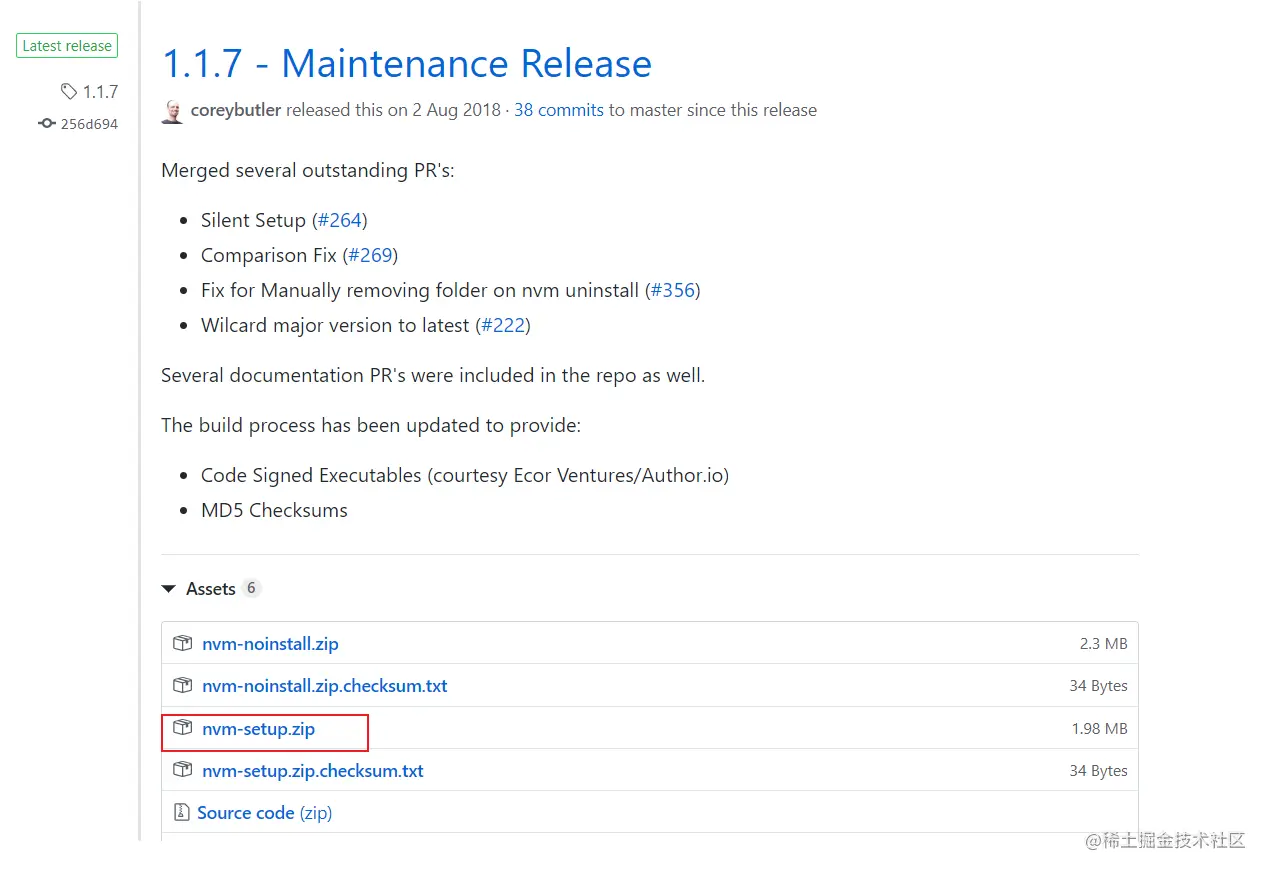Click the package icon beside nvm-noinstall.zip
The height and width of the screenshot is (874, 1269).
[182, 644]
